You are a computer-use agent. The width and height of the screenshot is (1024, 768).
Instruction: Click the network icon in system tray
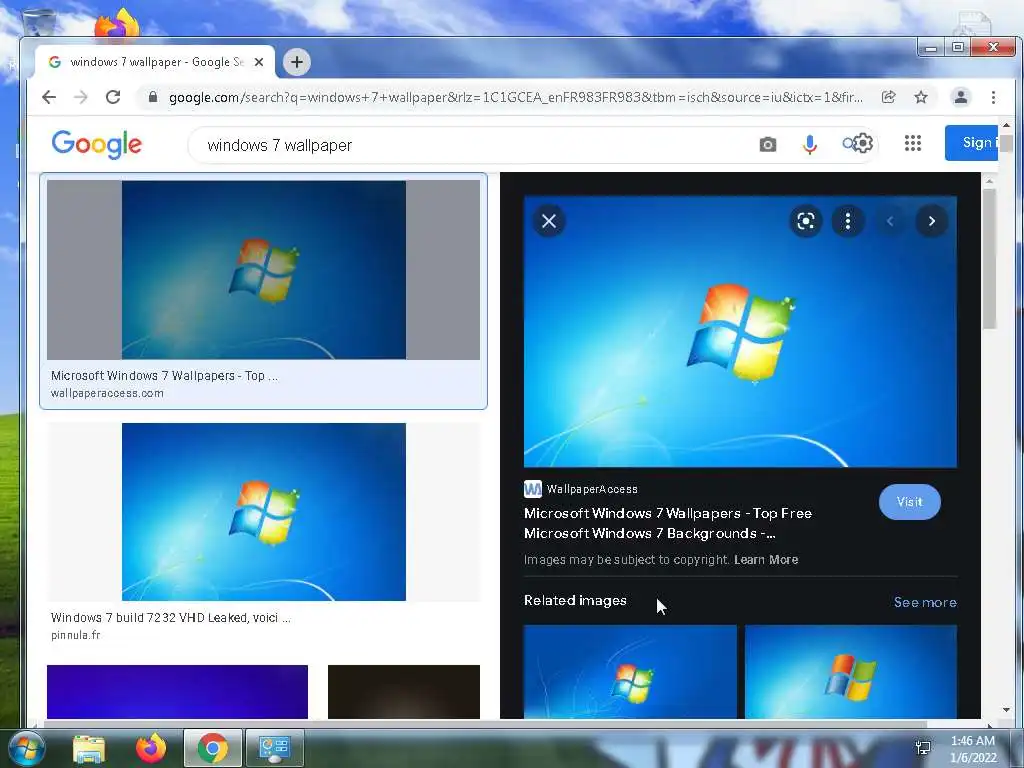click(x=923, y=748)
